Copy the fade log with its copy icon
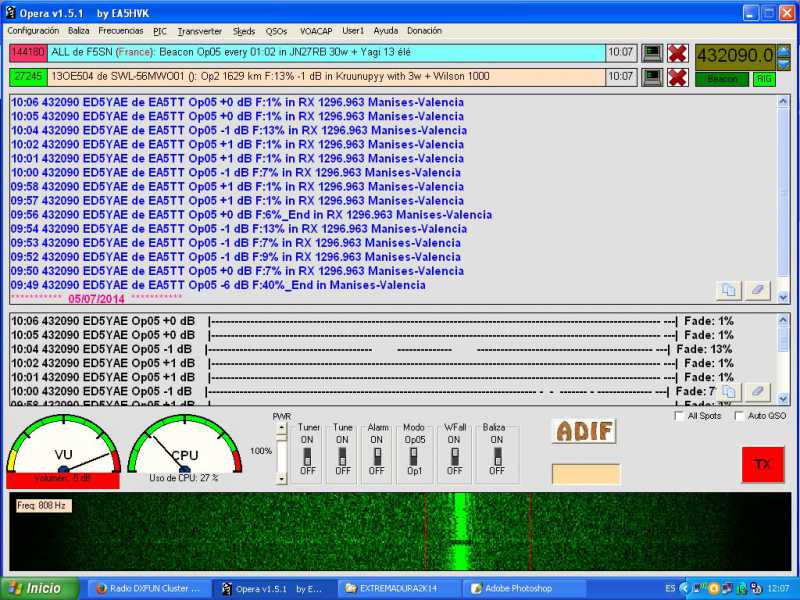This screenshot has width=800, height=600. click(729, 392)
